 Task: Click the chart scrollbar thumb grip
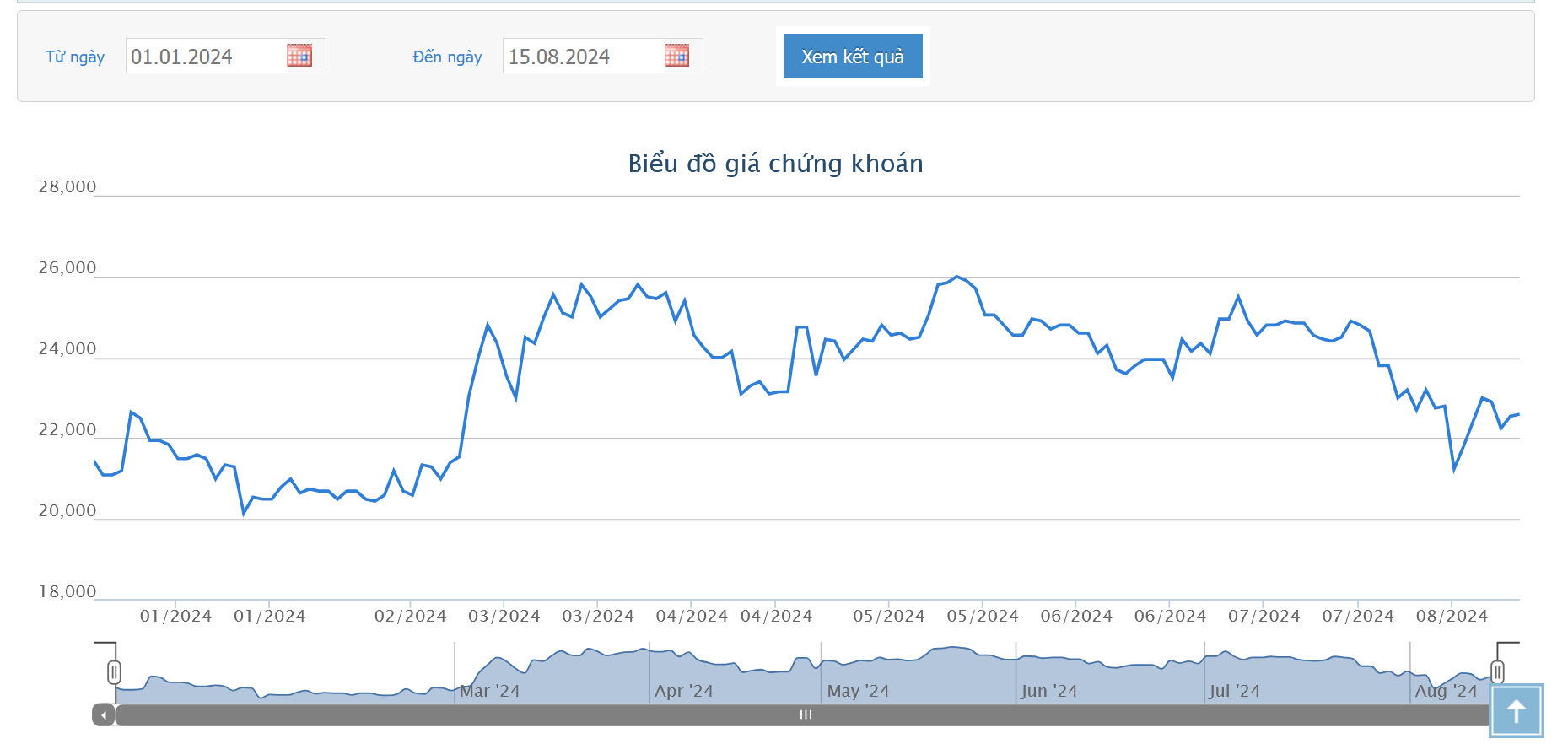pyautogui.click(x=806, y=715)
